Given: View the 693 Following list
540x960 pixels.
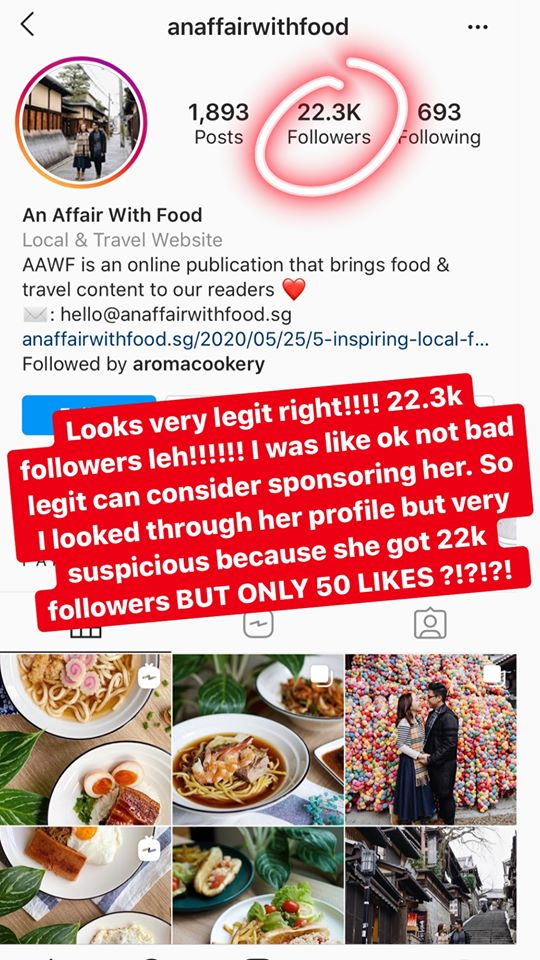Looking at the screenshot, I should [439, 124].
